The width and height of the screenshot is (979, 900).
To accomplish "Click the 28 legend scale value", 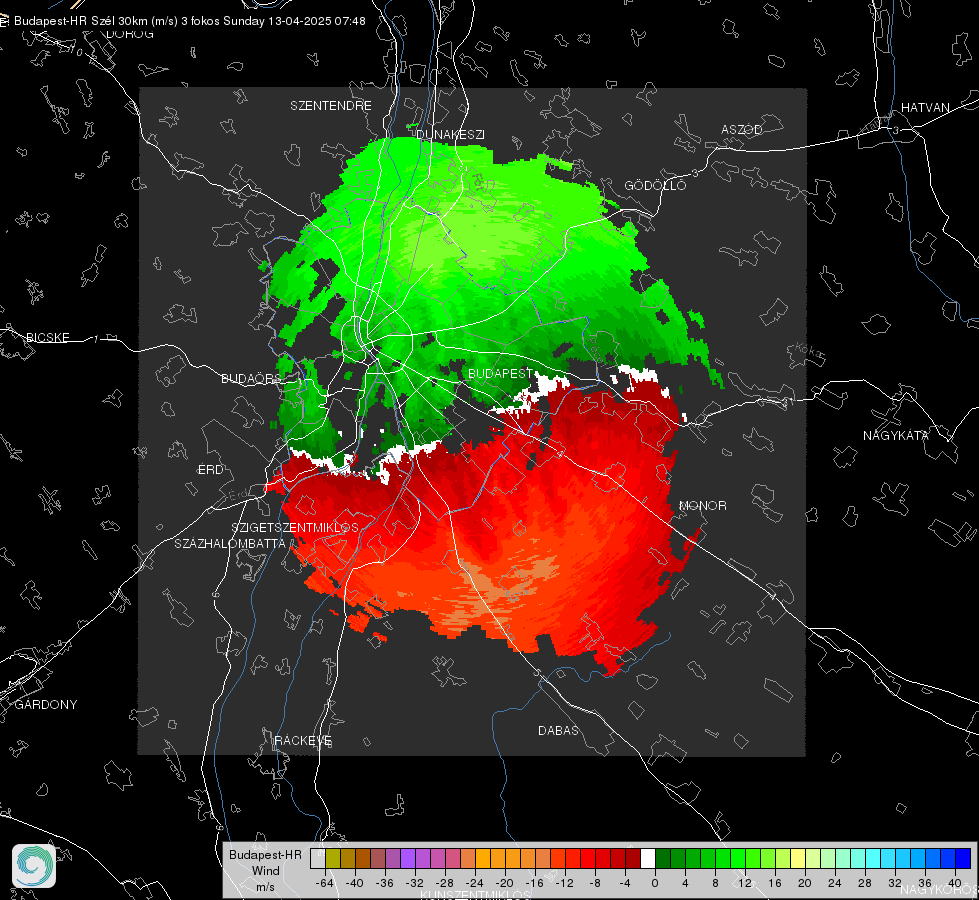I will tap(865, 883).
